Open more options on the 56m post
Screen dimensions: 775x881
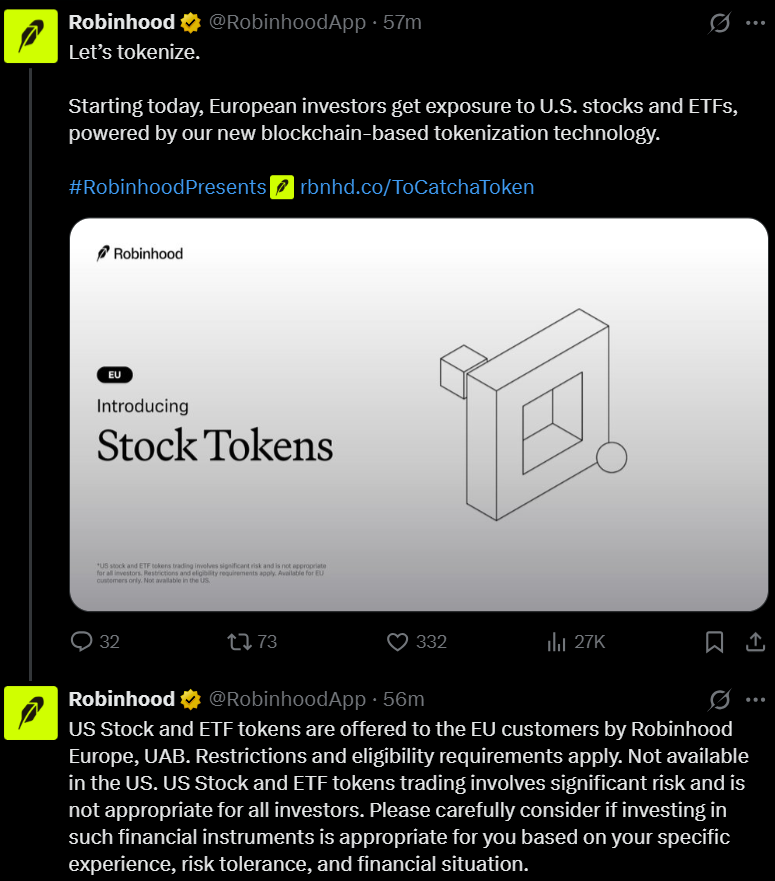(756, 698)
